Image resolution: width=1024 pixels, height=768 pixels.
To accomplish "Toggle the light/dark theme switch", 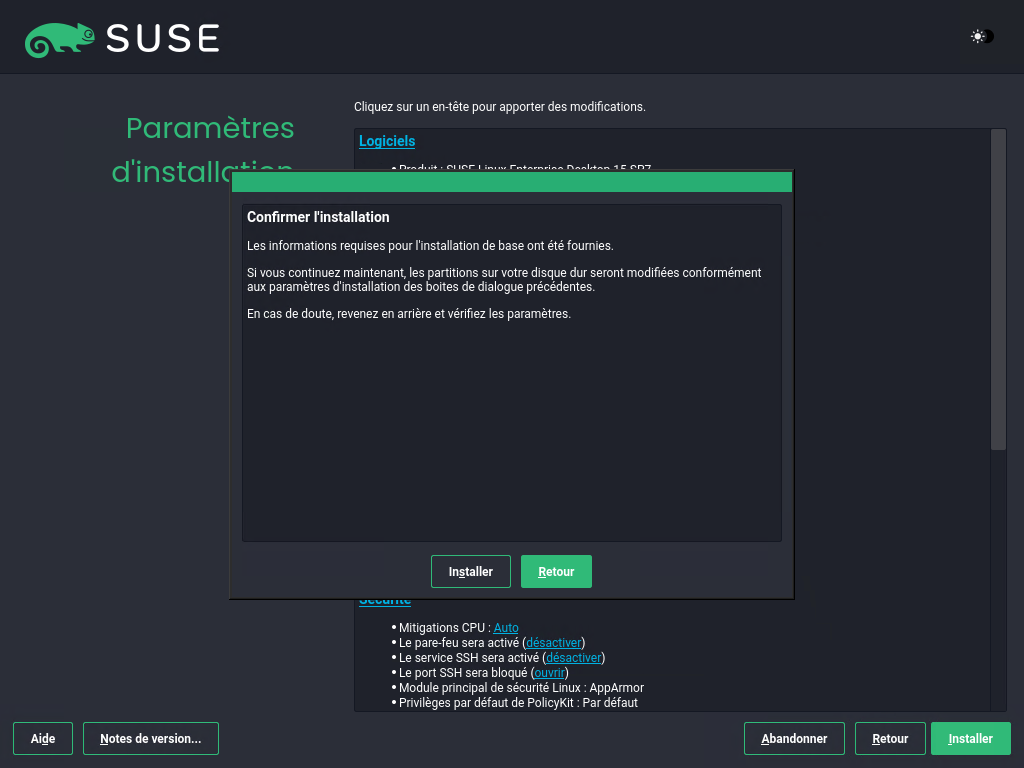I will click(981, 37).
